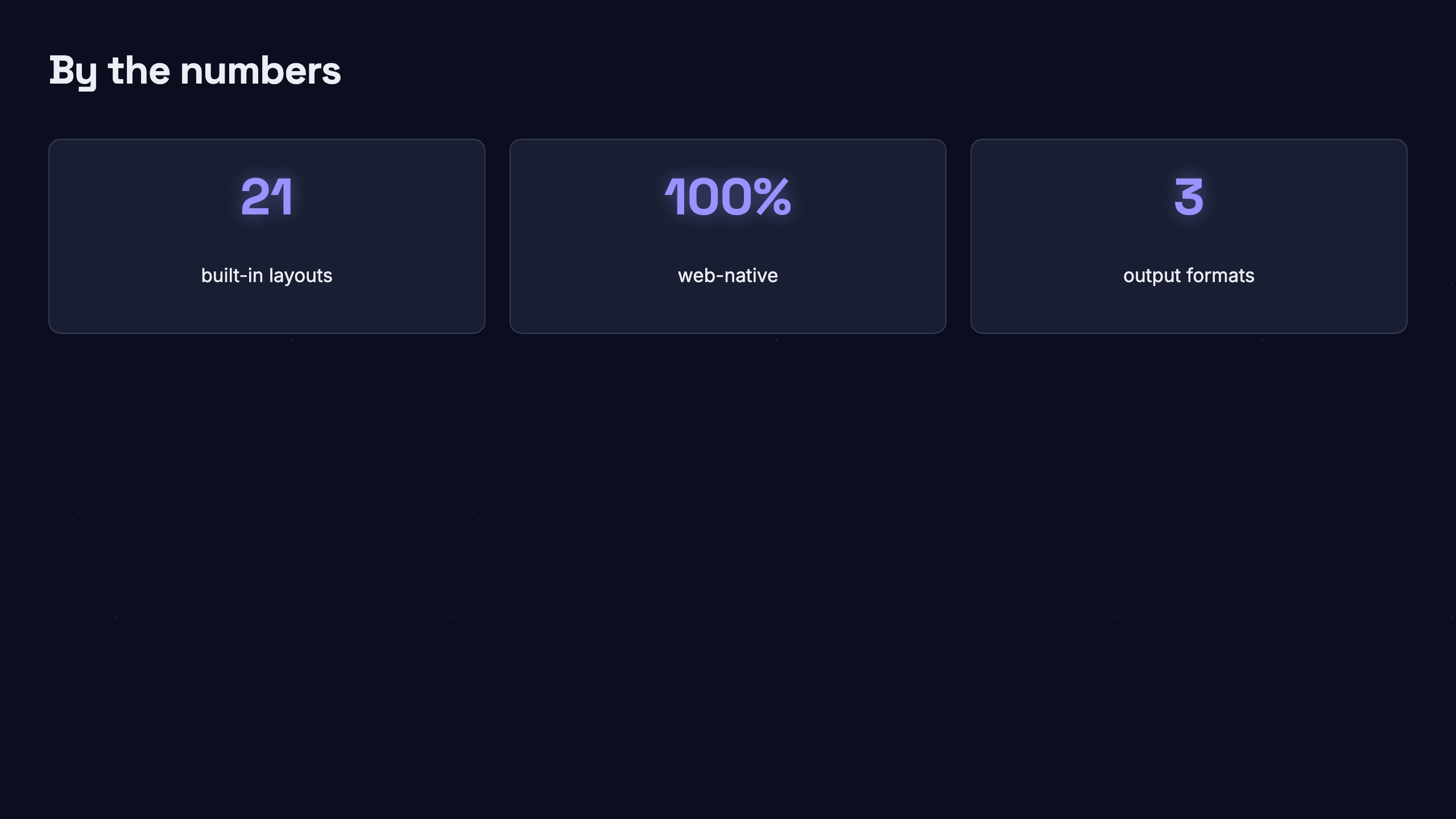Click the digit 2 in 21
The width and height of the screenshot is (1456, 819).
pyautogui.click(x=255, y=197)
